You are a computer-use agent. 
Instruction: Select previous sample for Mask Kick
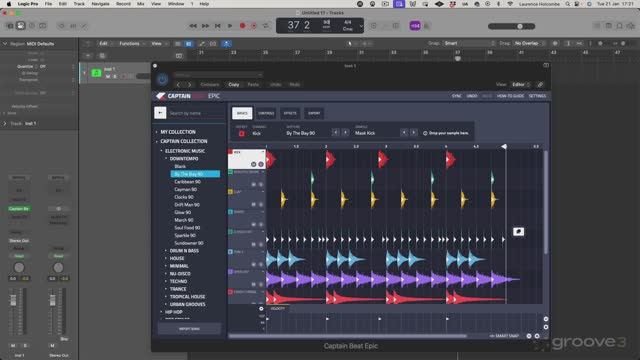(x=404, y=133)
